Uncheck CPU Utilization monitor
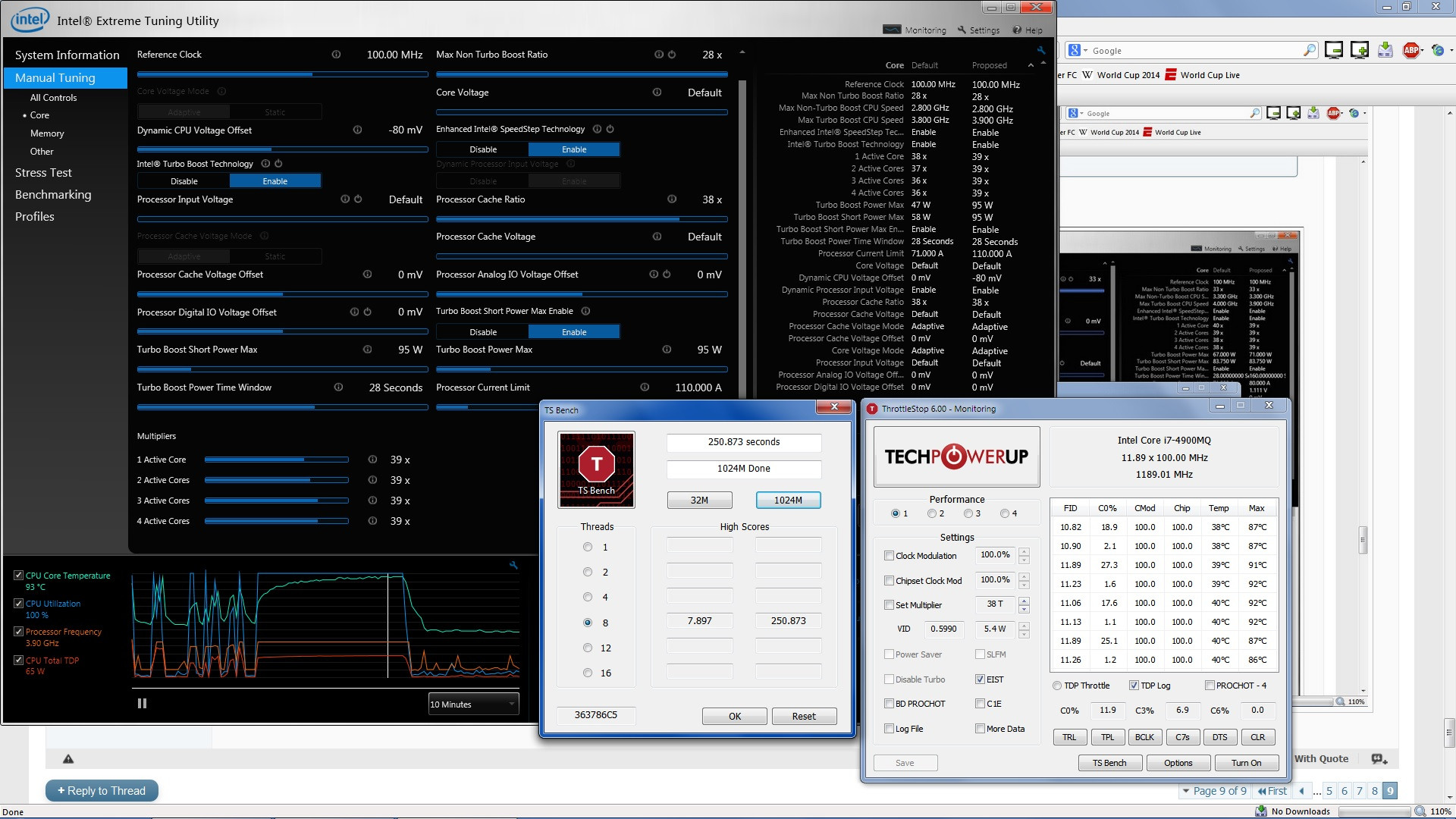 pyautogui.click(x=19, y=604)
